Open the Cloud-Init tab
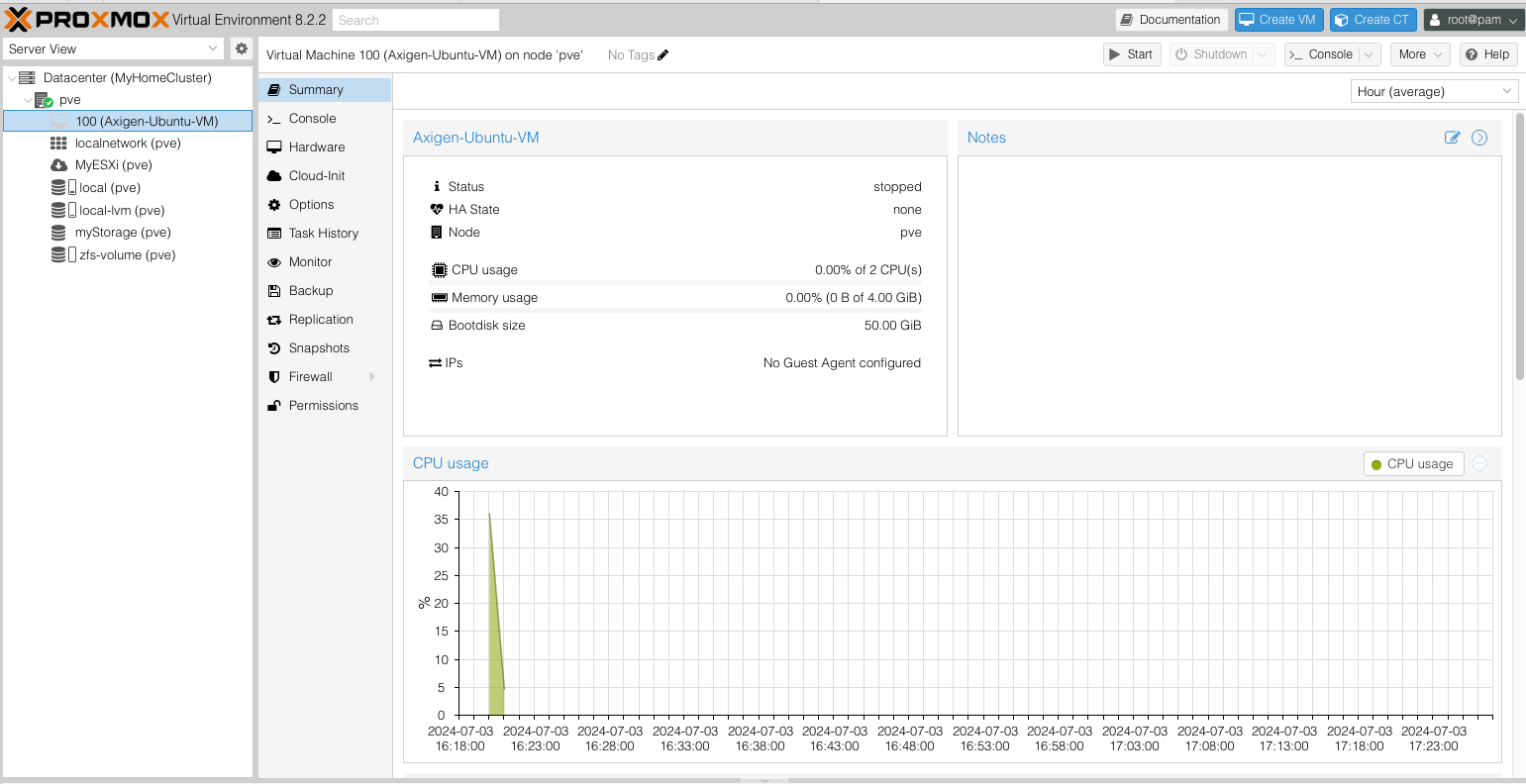The width and height of the screenshot is (1526, 784). (x=325, y=176)
